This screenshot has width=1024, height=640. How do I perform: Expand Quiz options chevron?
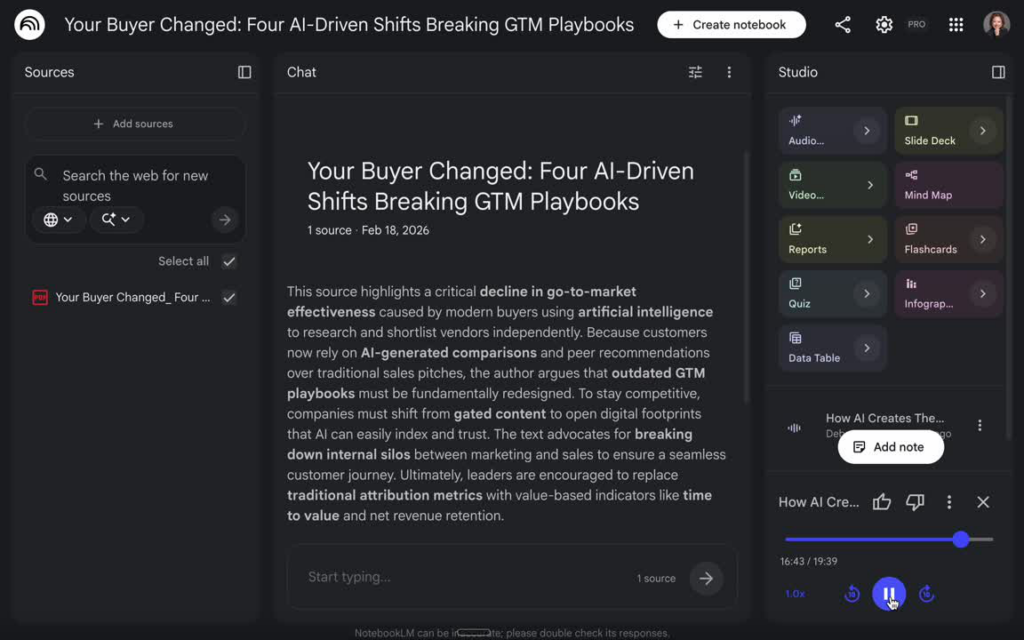[867, 293]
